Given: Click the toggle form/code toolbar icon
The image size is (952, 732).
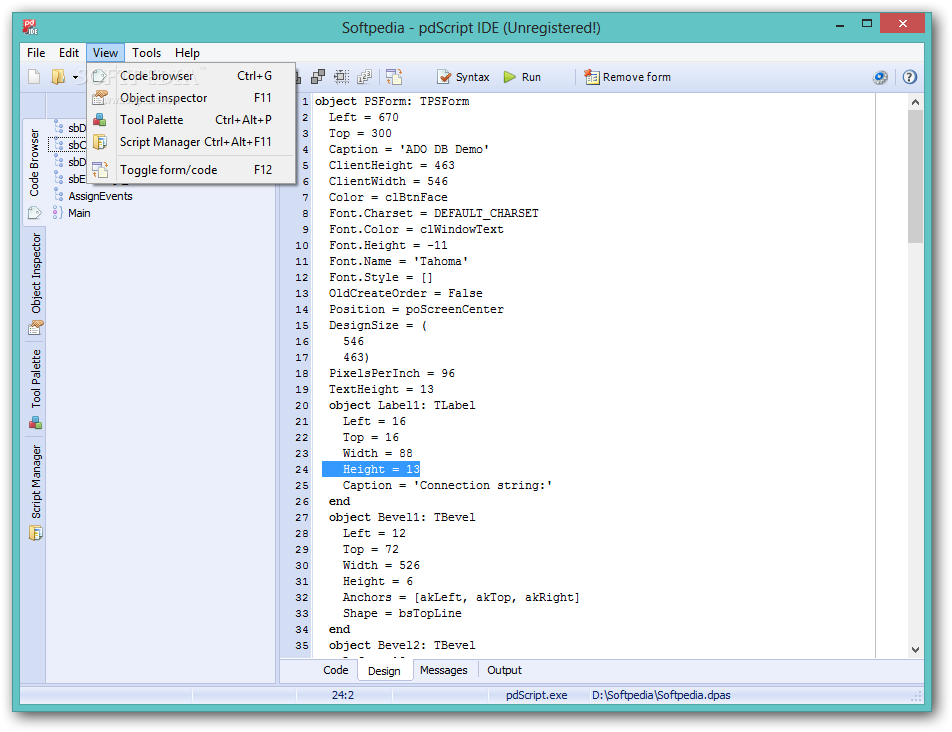Looking at the screenshot, I should click(394, 76).
